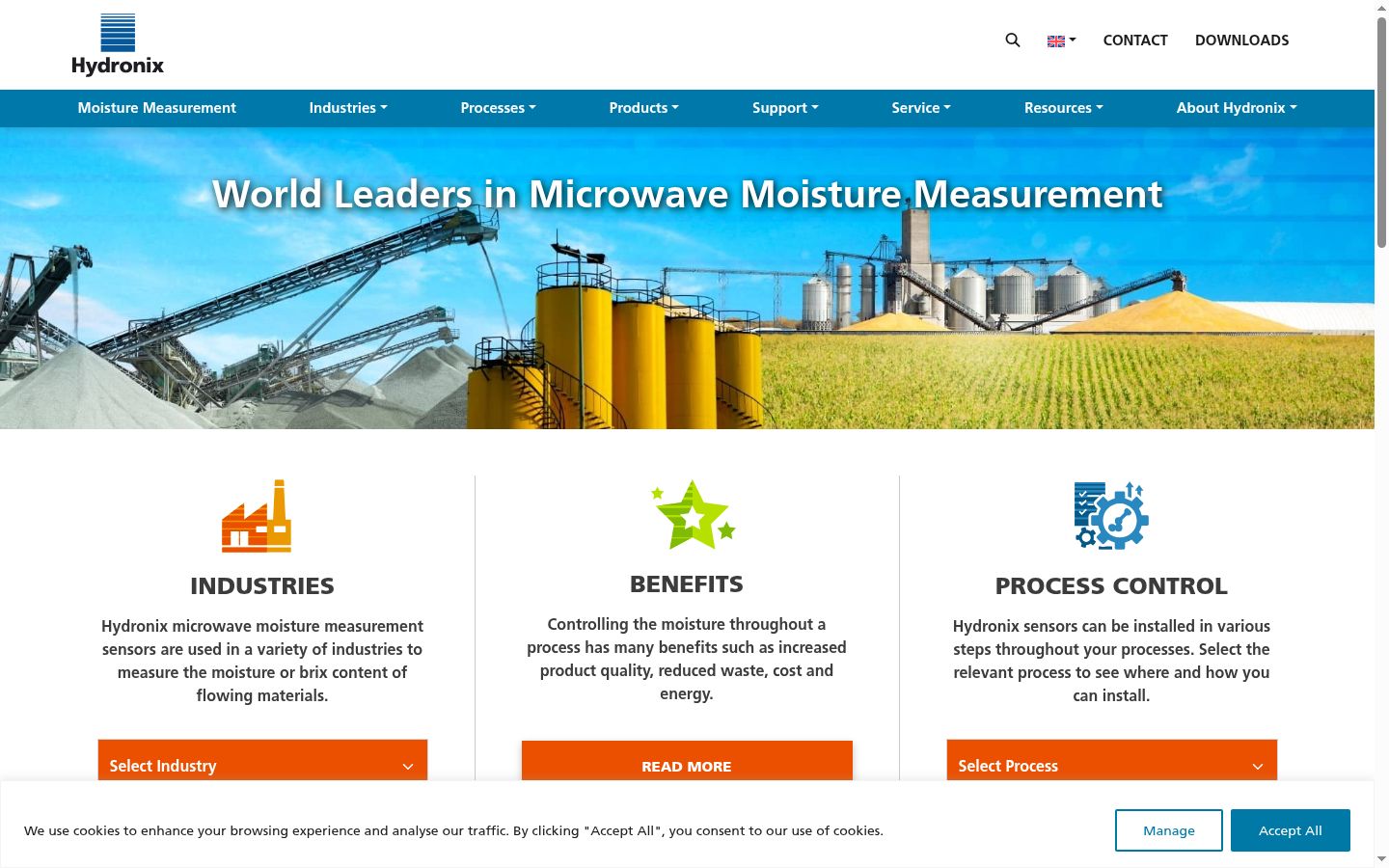Click the PROCESS CONTROL heading

(1111, 585)
